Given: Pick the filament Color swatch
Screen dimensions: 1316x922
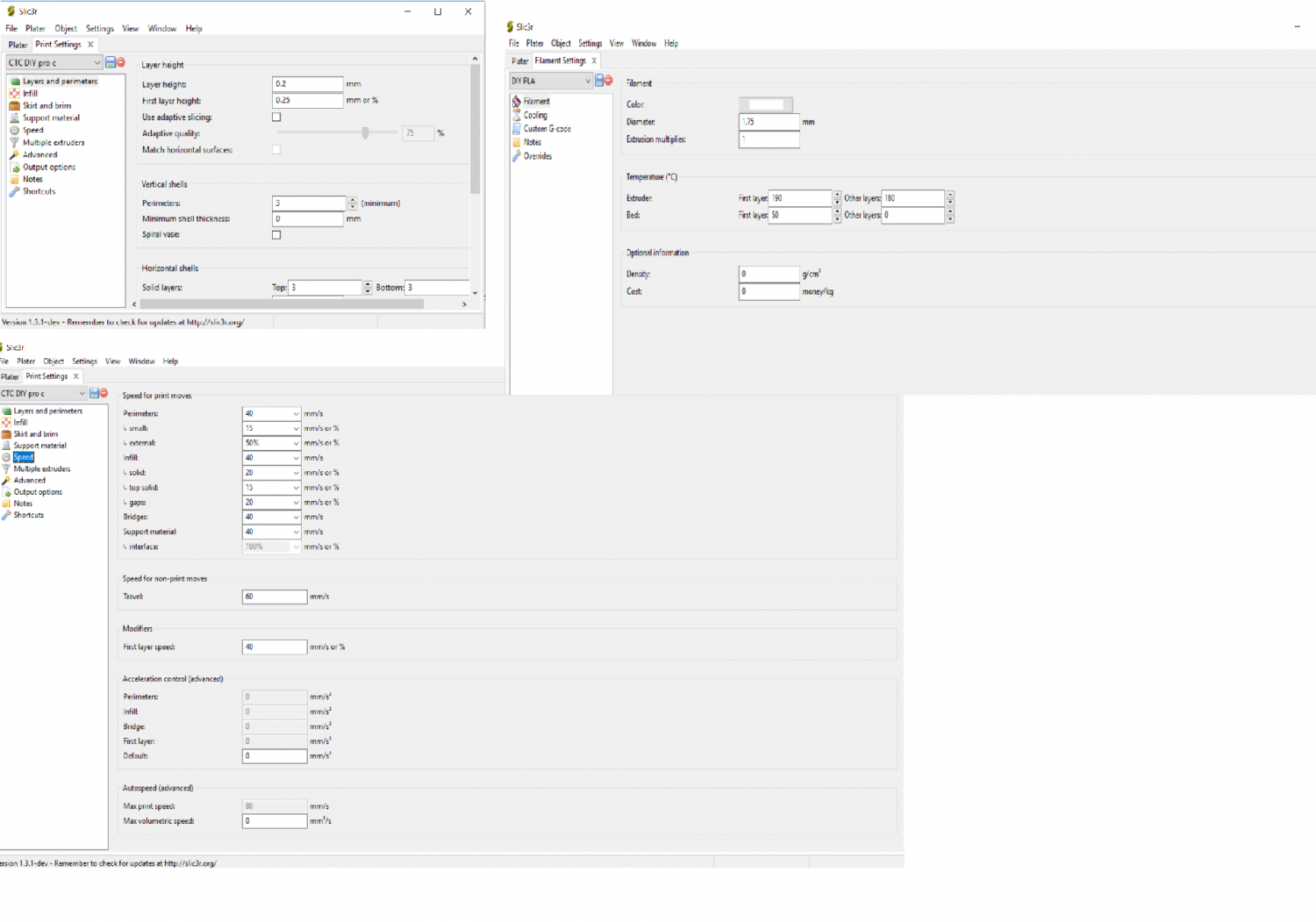Looking at the screenshot, I should coord(766,104).
